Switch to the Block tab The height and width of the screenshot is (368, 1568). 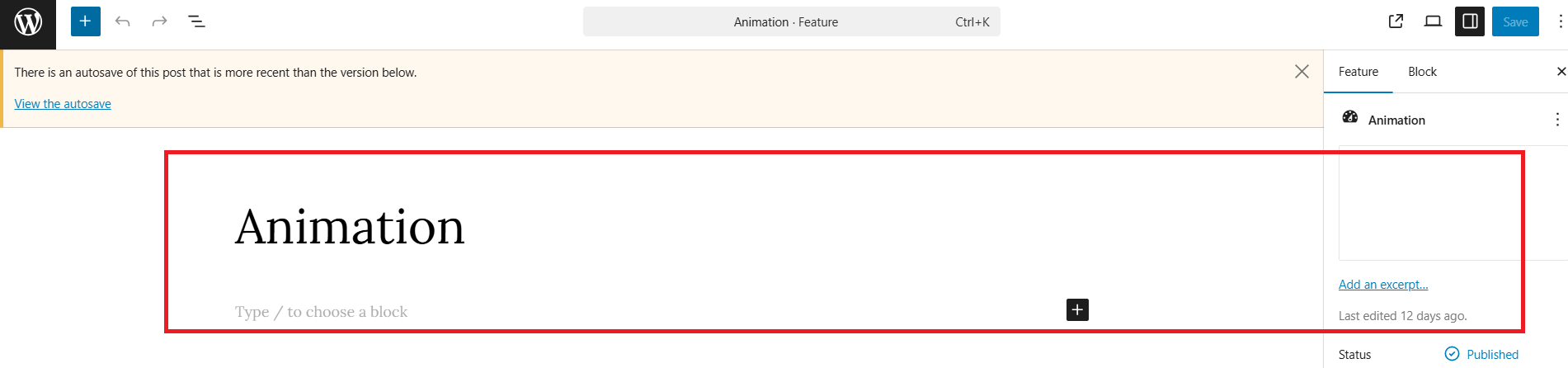(x=1422, y=72)
